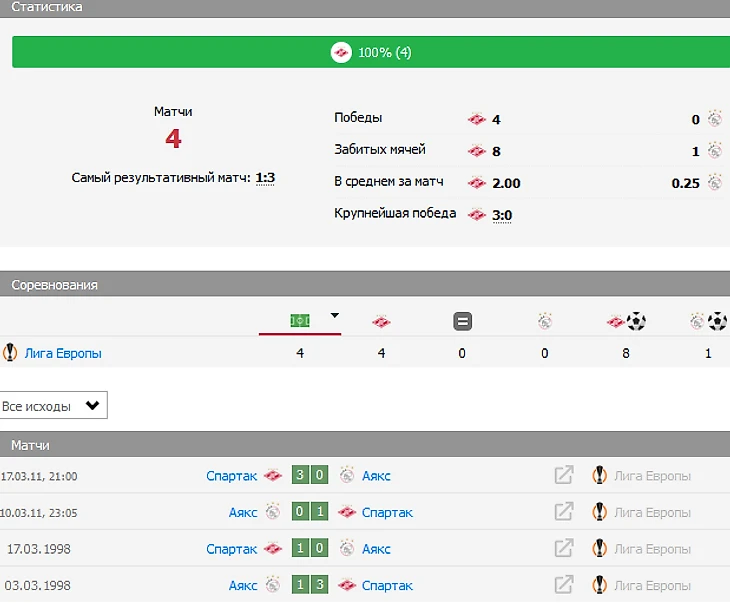730x603 pixels.
Task: Click Europa League trophy icon in Соревнования
Action: point(10,352)
